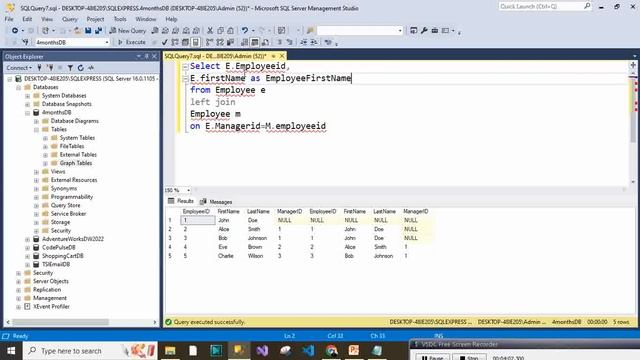
Task: Click the Increase Indent icon
Action: [x=314, y=42]
